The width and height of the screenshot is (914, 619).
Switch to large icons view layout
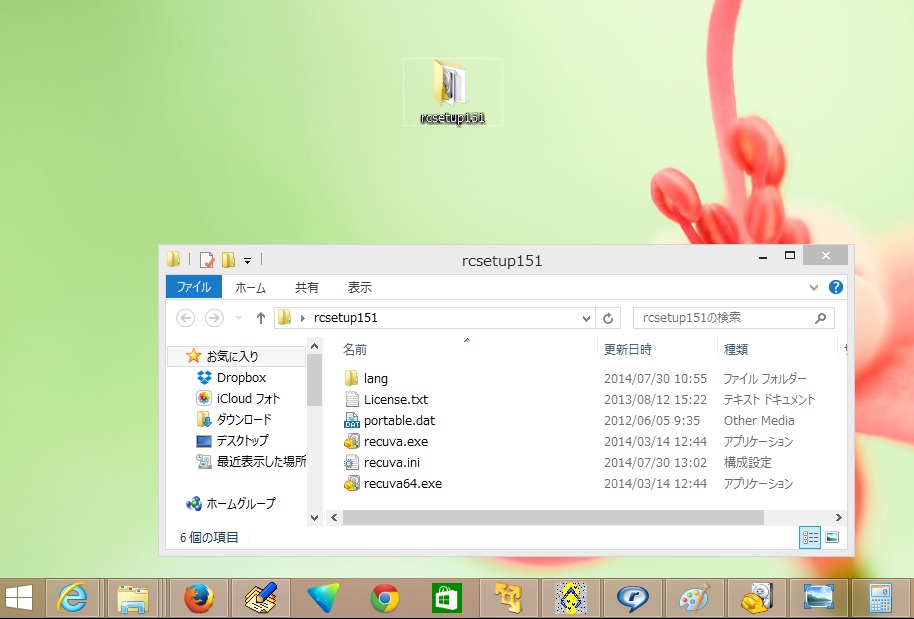pos(831,537)
